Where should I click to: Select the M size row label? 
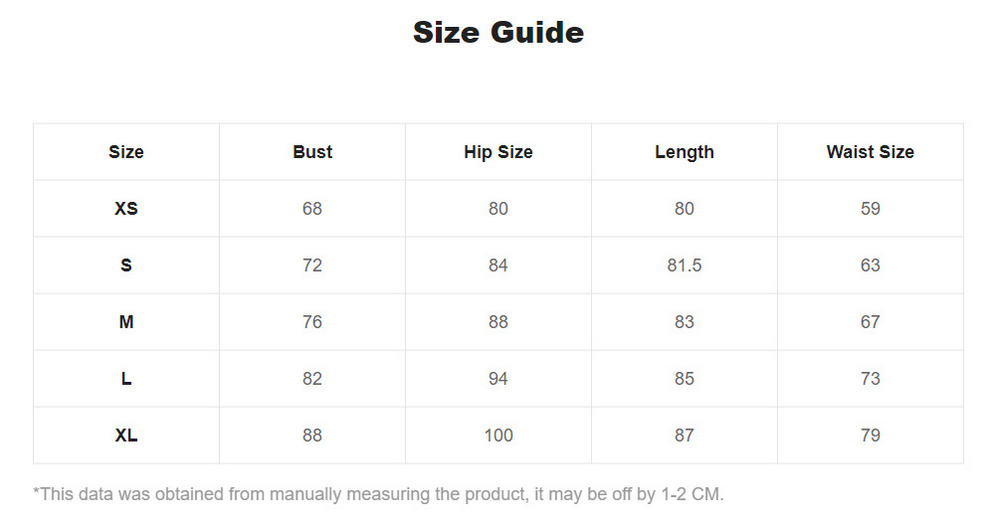126,322
